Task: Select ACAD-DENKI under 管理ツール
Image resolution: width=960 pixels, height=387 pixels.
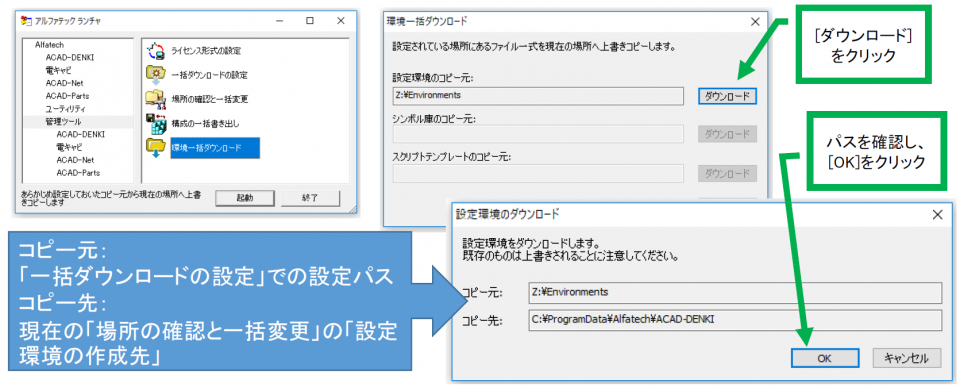Action: (x=80, y=134)
